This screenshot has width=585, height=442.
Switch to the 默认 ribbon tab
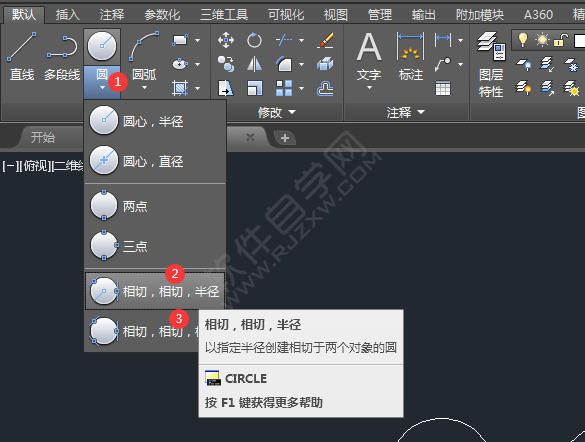click(x=24, y=15)
